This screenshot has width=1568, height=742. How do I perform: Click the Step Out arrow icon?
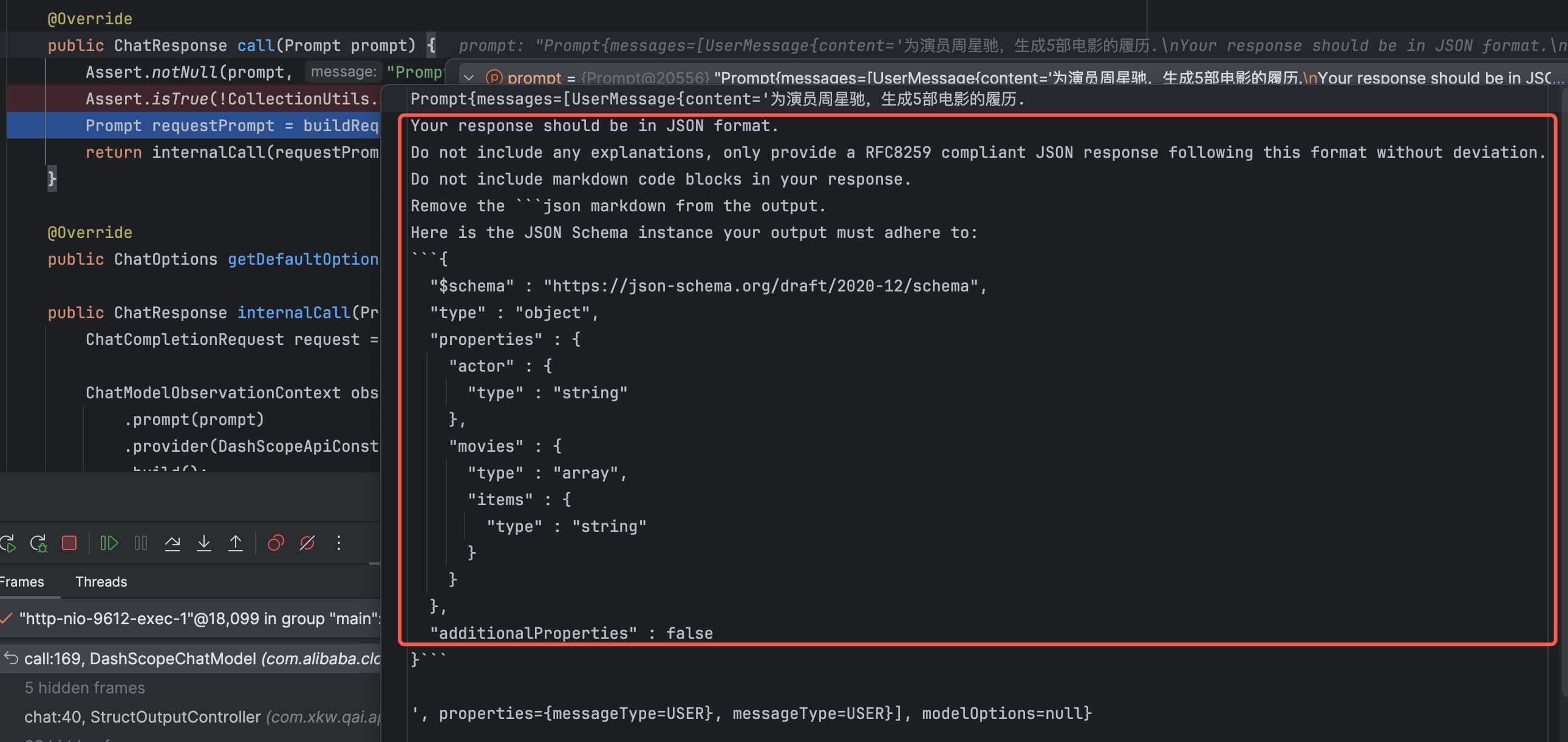tap(236, 542)
